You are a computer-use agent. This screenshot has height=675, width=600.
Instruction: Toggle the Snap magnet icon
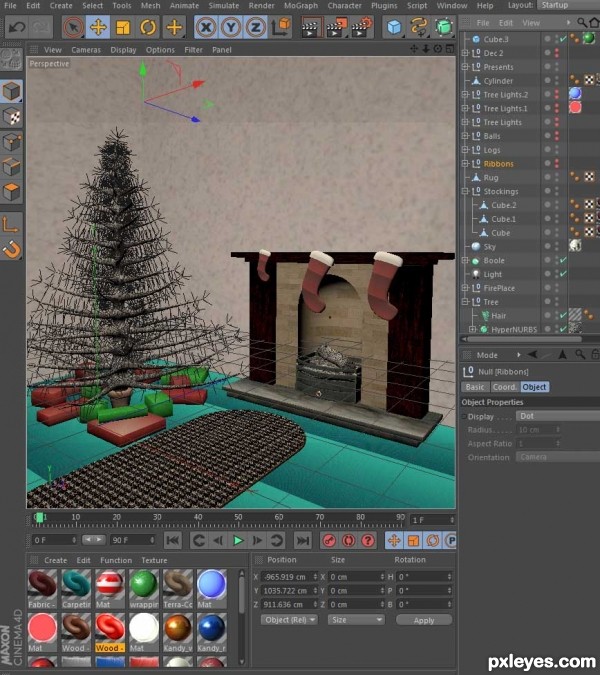click(x=11, y=249)
